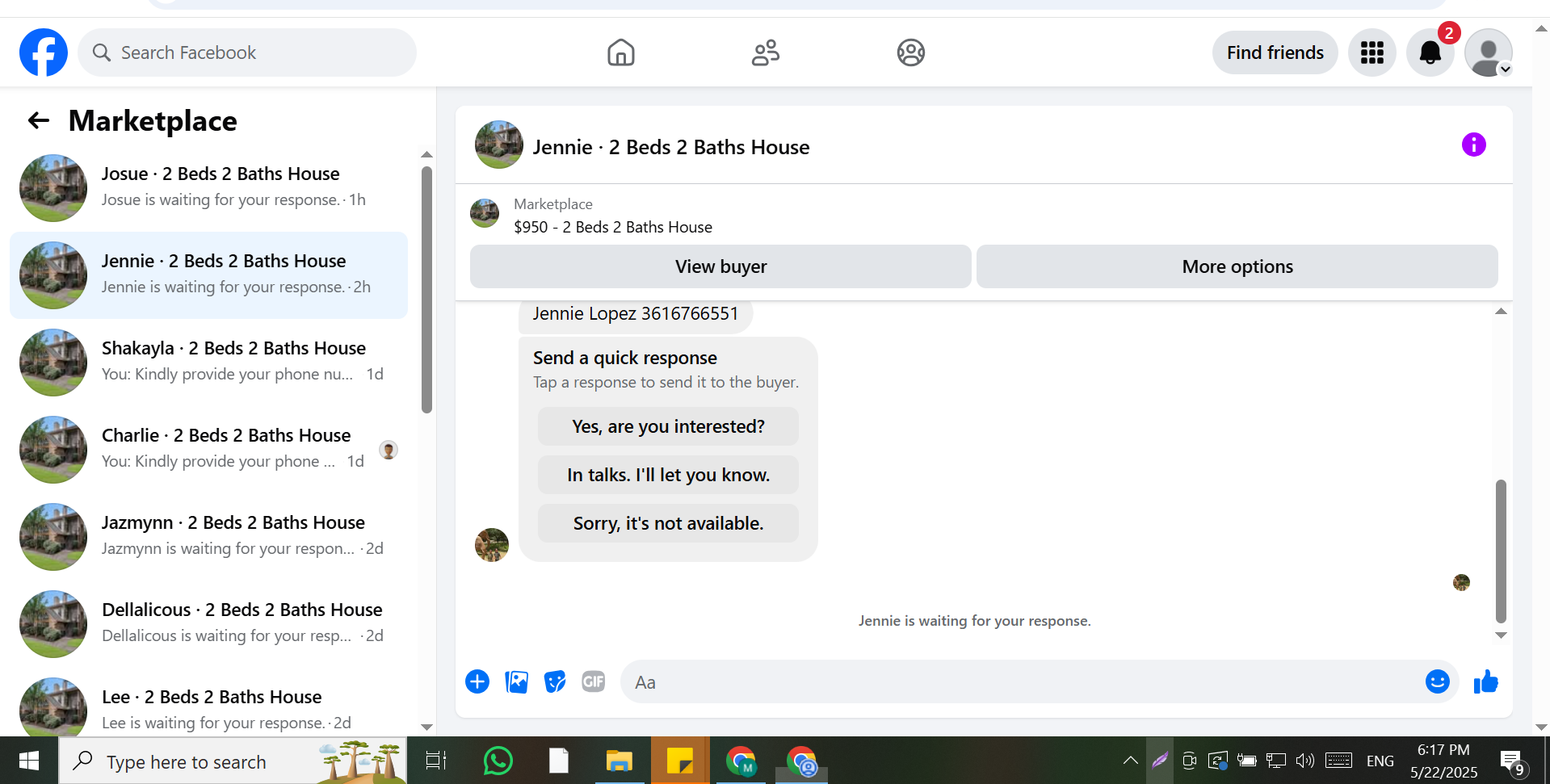
Task: Open Josue's 2 Beds 2 Baths House chat
Action: pyautogui.click(x=208, y=187)
